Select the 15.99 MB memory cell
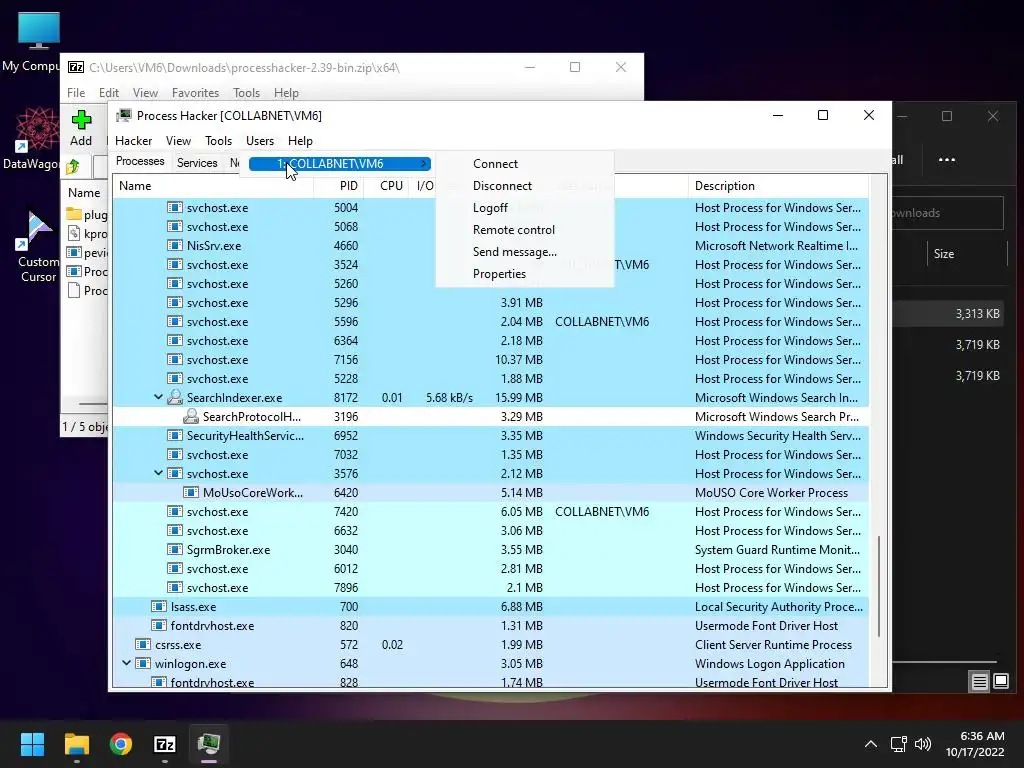Screen dimensions: 1024x768 519,398
